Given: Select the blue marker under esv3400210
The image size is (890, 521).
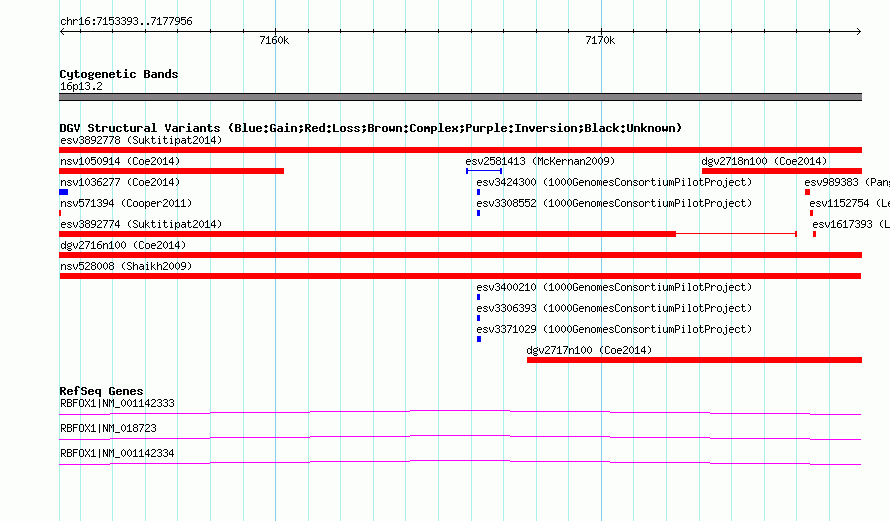Looking at the screenshot, I should click(478, 297).
